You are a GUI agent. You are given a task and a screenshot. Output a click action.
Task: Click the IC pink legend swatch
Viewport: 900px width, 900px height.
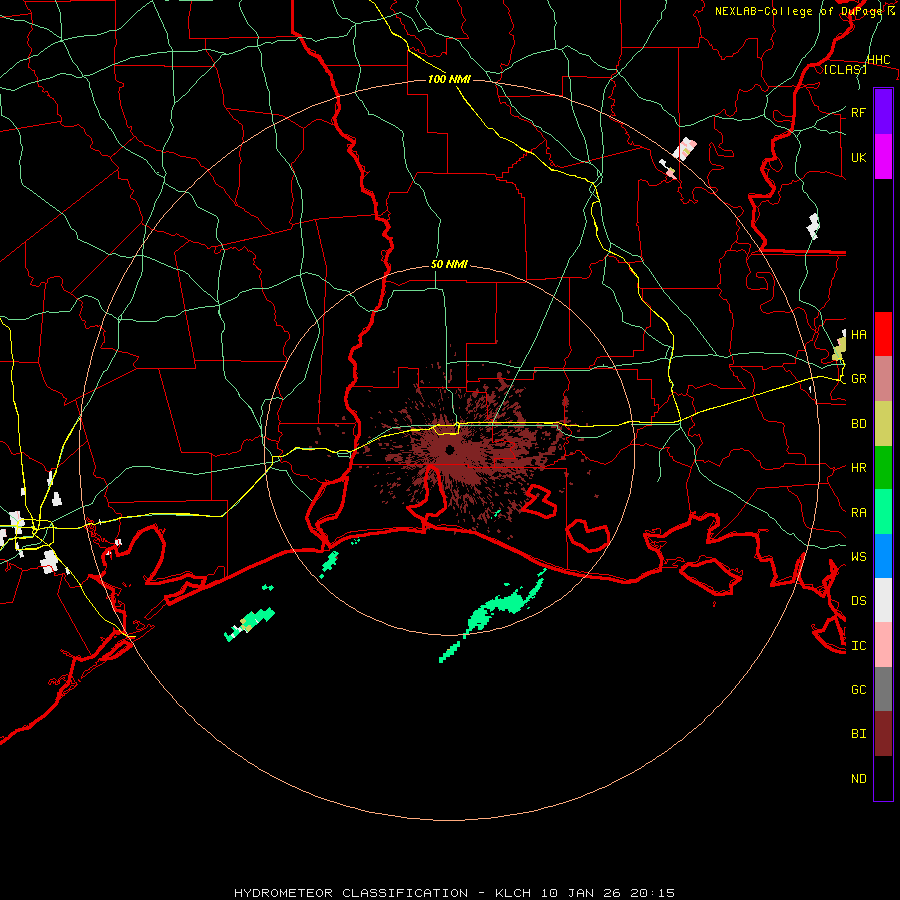coord(883,645)
